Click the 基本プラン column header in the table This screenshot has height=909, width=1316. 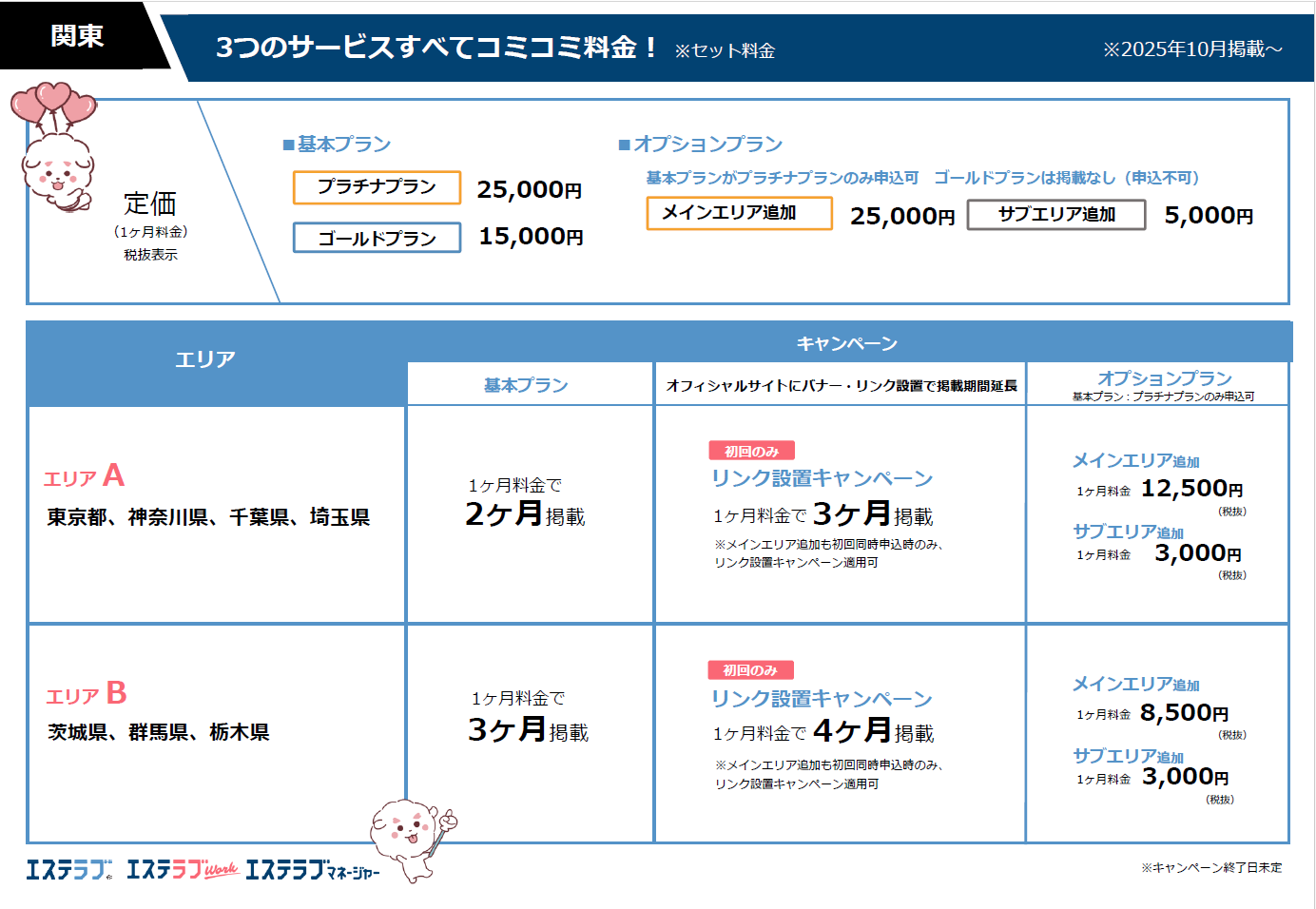tap(526, 385)
